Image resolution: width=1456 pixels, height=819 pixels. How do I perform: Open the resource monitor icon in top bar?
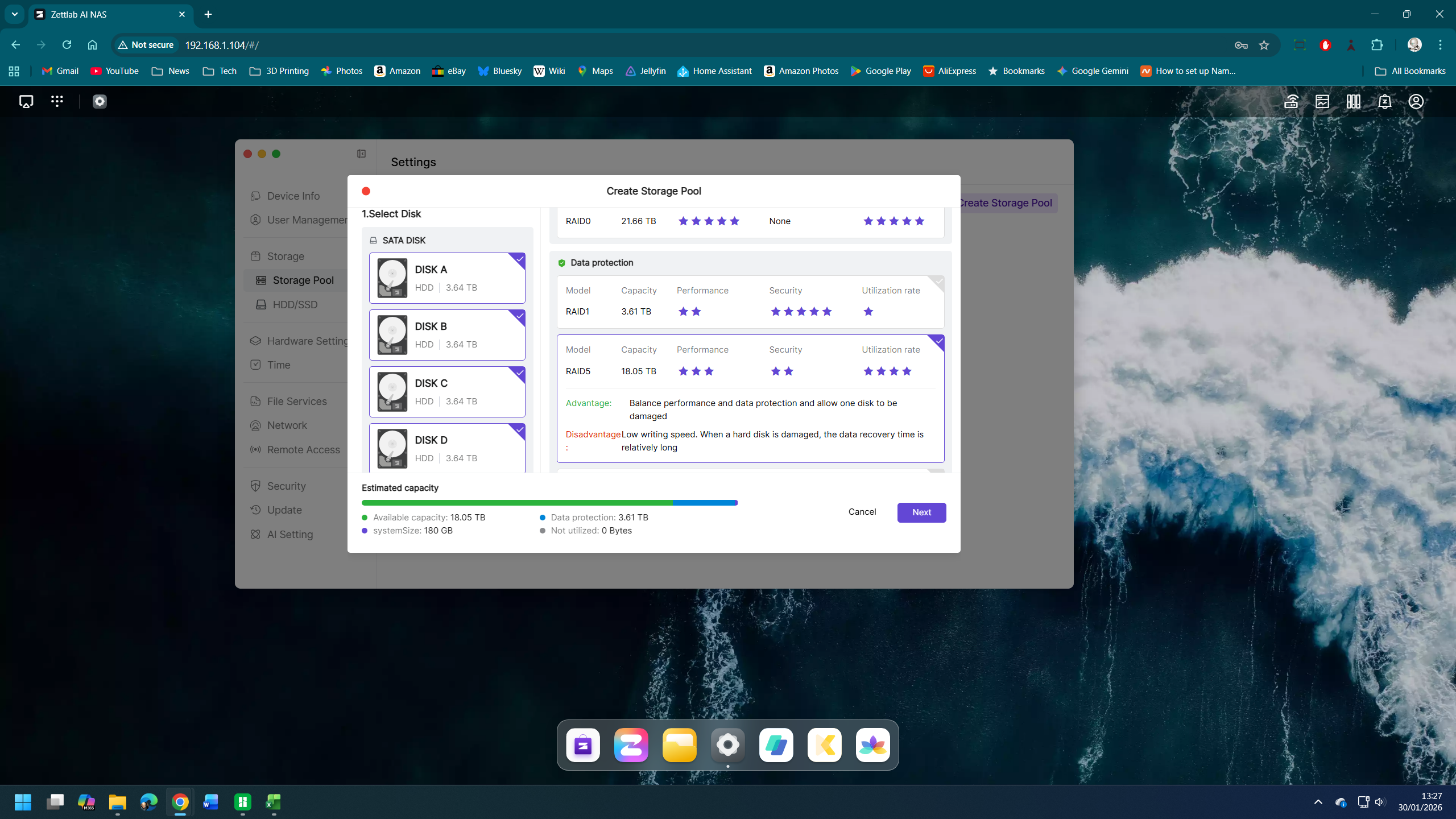(x=1322, y=101)
